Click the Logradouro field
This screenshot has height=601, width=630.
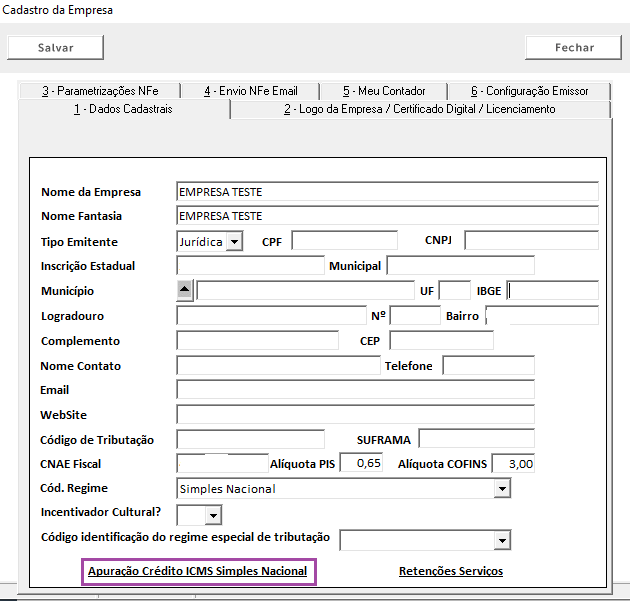tap(271, 315)
